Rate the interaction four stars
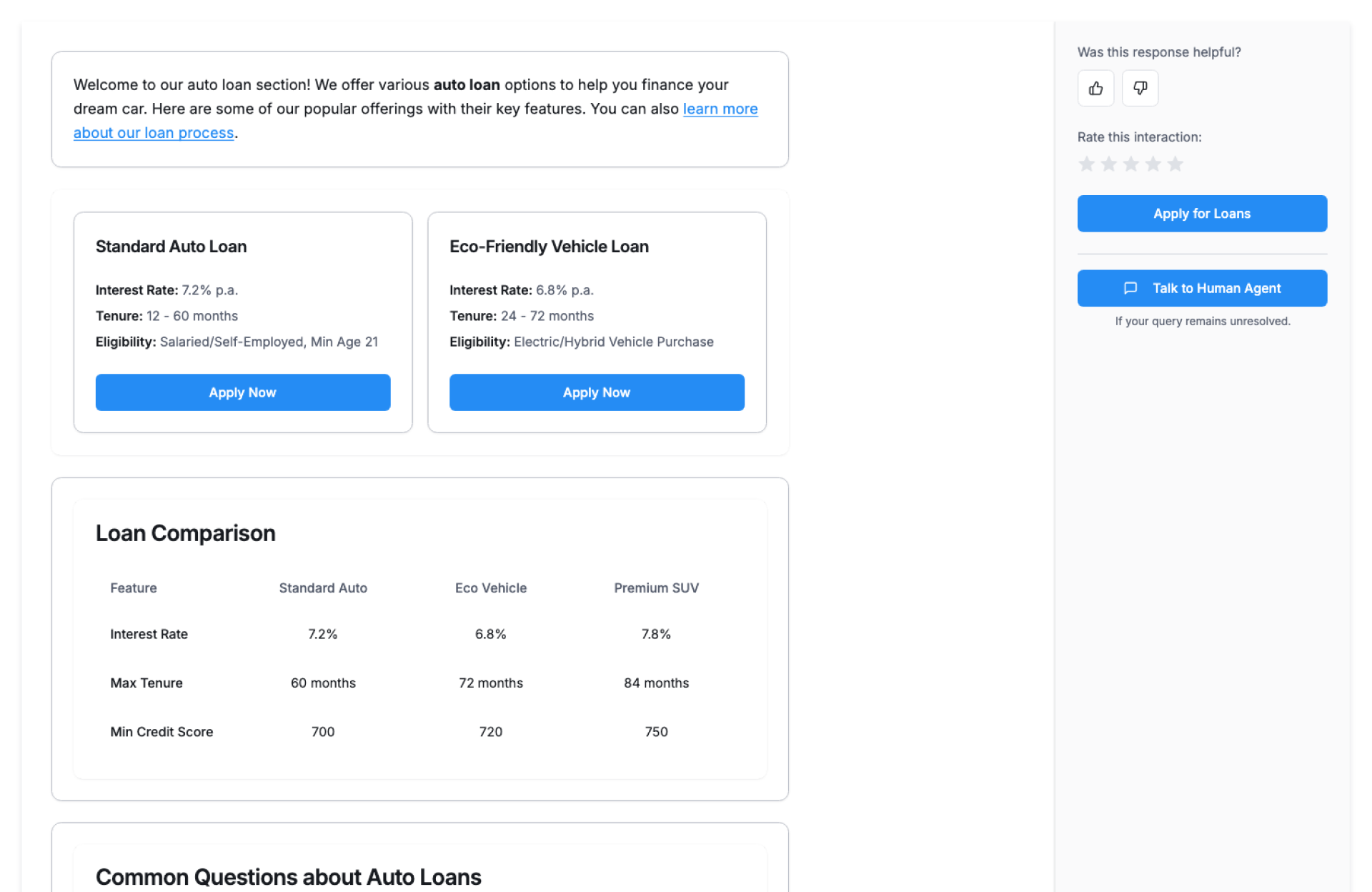Screen dimensions: 1372x892 pyautogui.click(x=1153, y=164)
